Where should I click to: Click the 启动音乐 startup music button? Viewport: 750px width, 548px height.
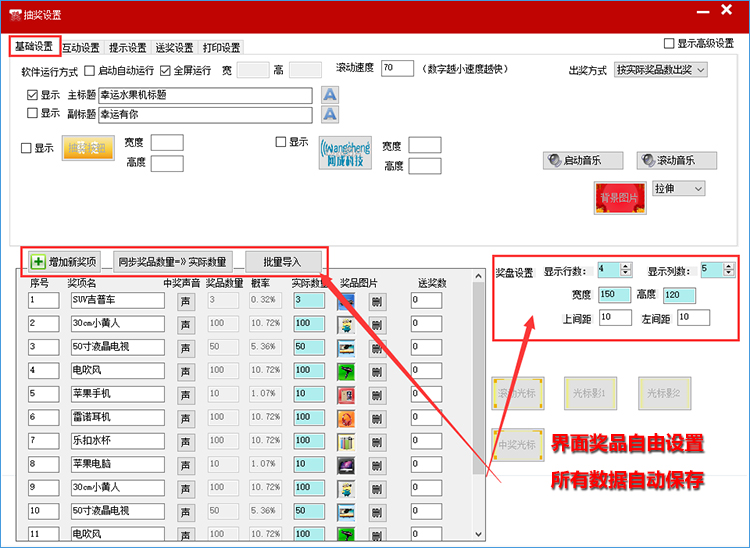(584, 161)
